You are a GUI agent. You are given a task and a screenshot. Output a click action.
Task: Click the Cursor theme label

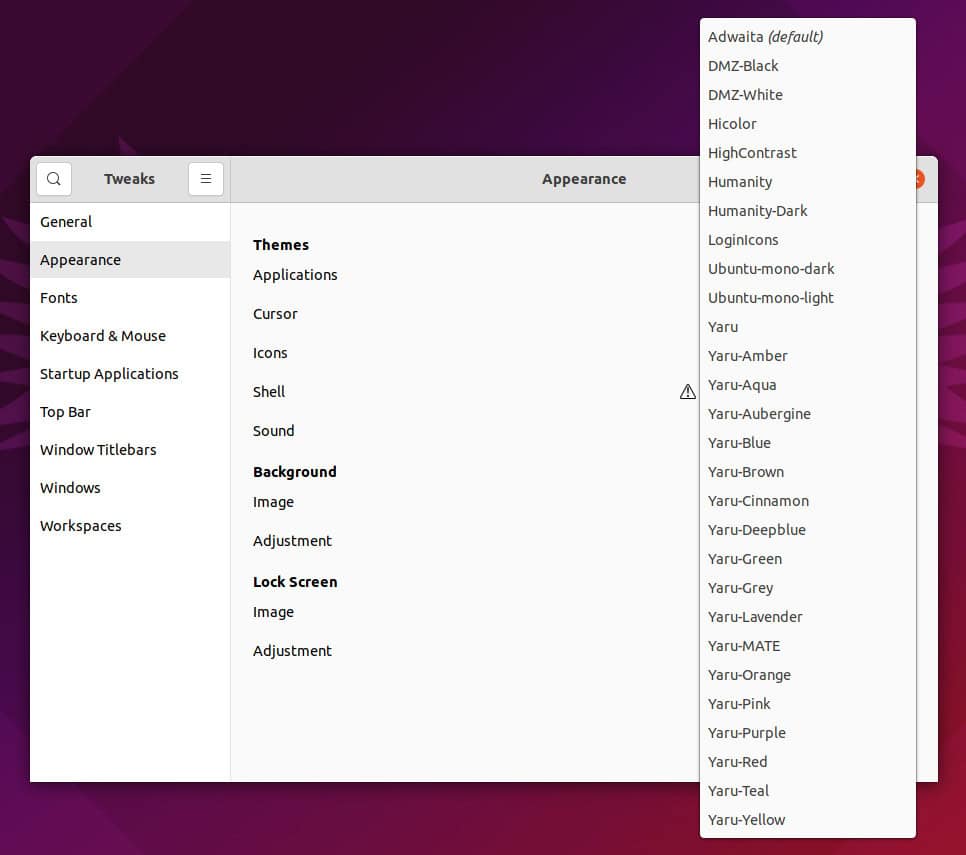pyautogui.click(x=275, y=314)
